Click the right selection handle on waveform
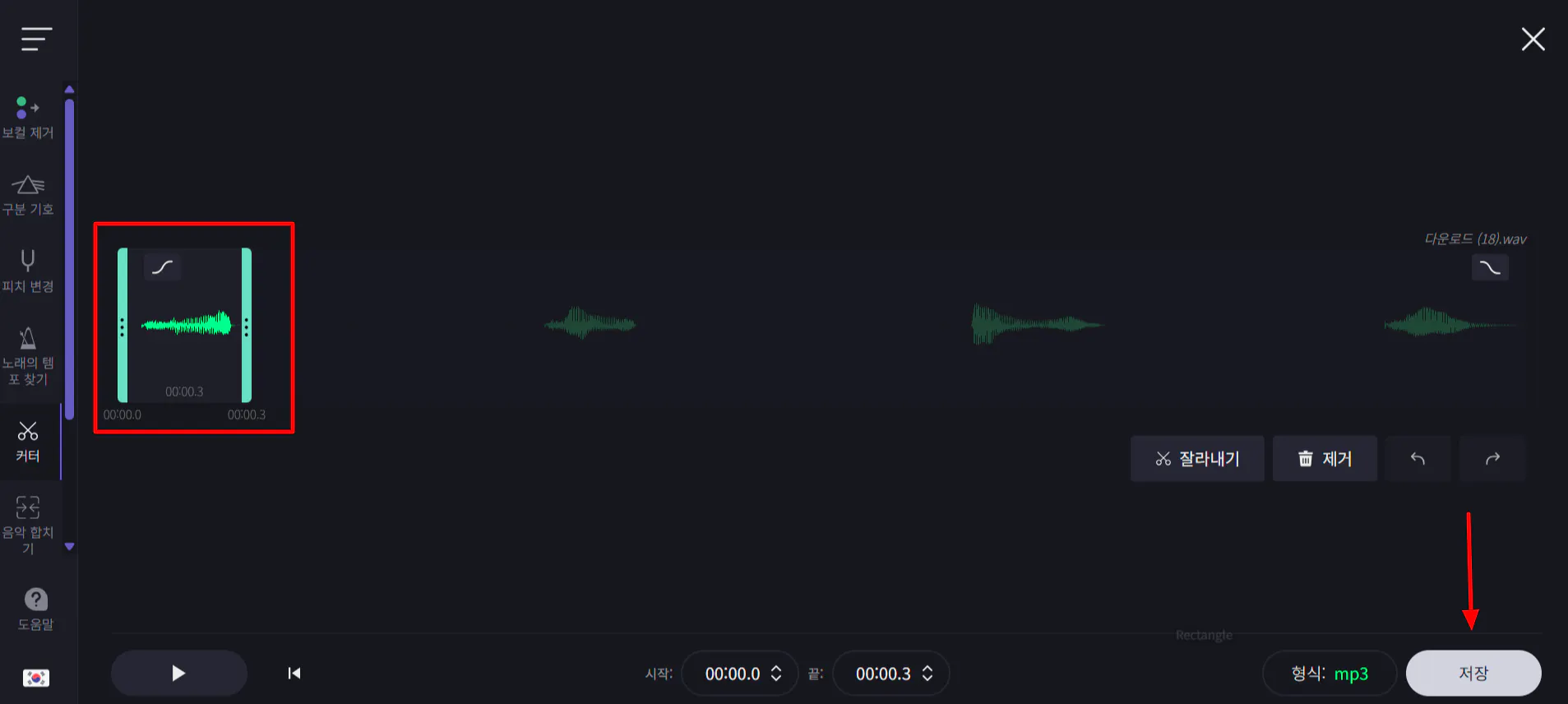The width and height of the screenshot is (1568, 704). (247, 326)
